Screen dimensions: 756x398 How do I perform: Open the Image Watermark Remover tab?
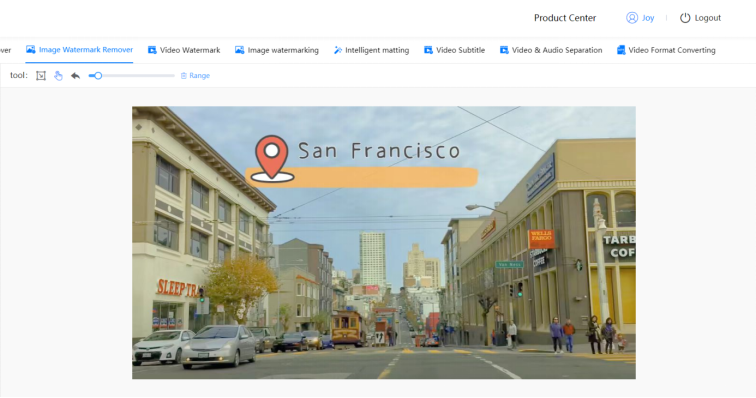pyautogui.click(x=79, y=50)
